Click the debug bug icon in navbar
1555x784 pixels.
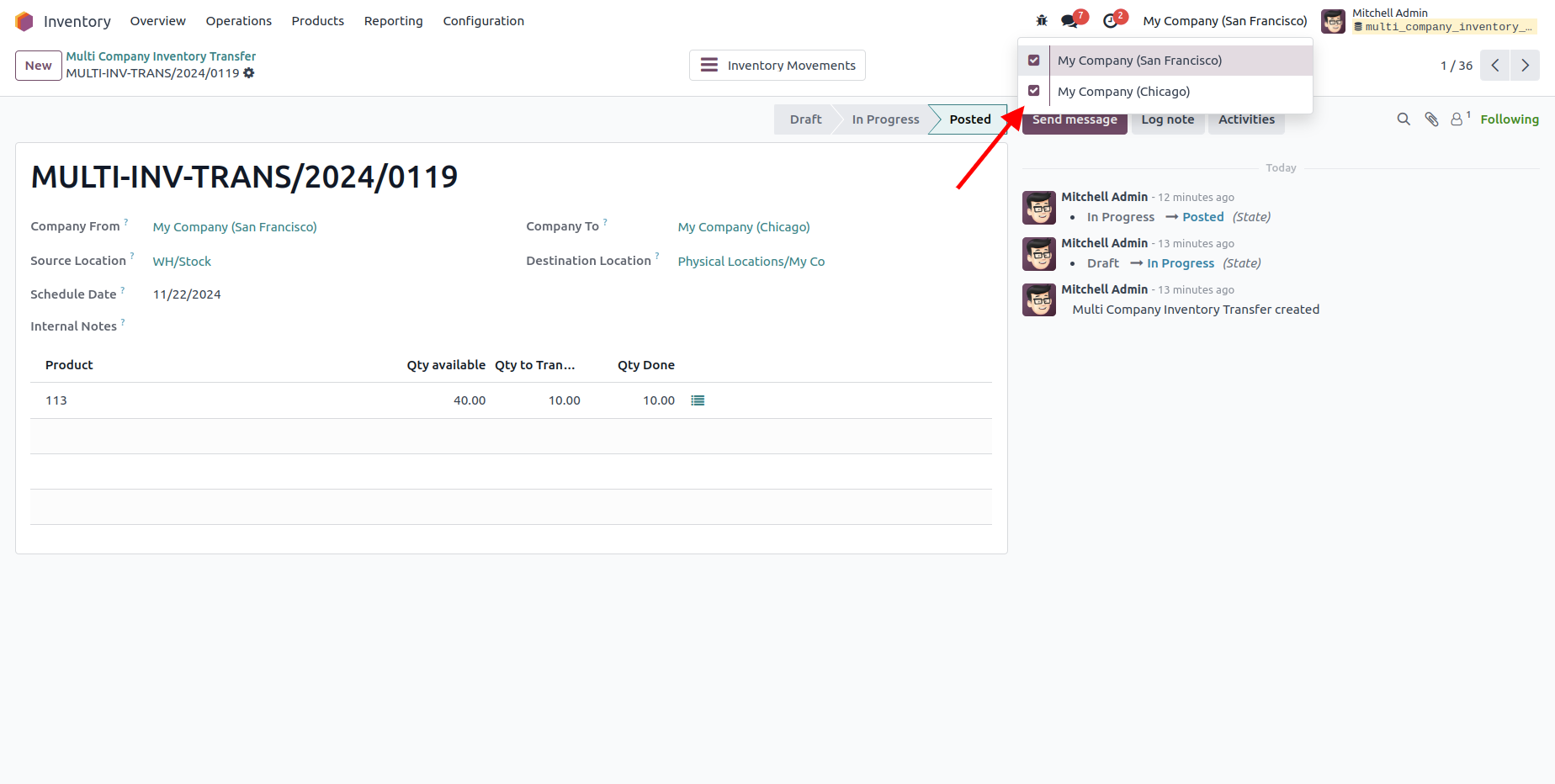tap(1042, 21)
